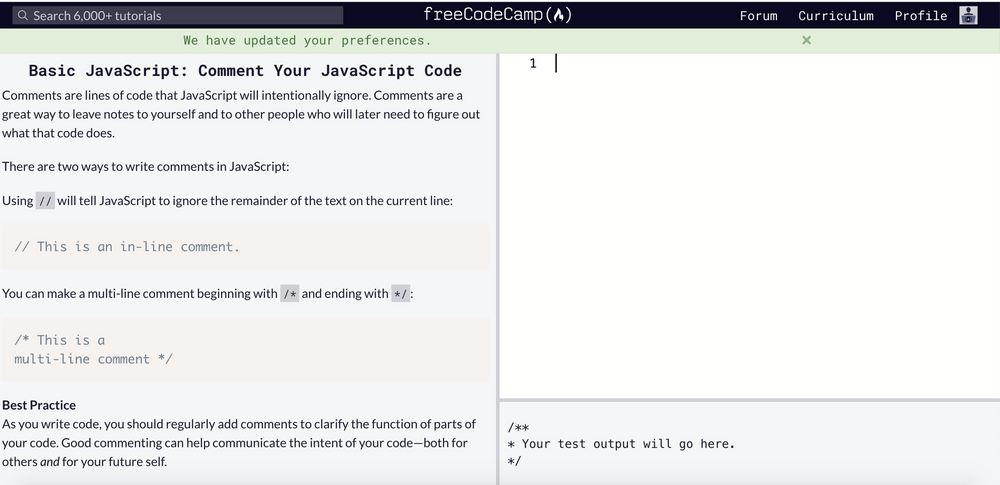Viewport: 1000px width, 485px height.
Task: Click the test output console area
Action: (x=748, y=443)
